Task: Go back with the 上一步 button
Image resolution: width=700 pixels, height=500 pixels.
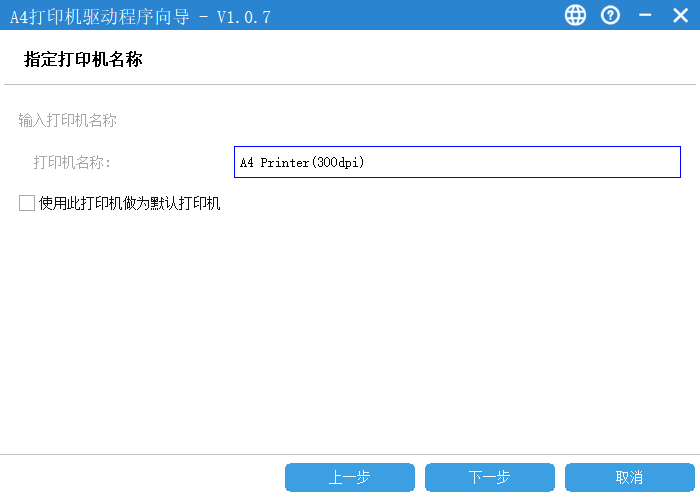Action: pyautogui.click(x=350, y=477)
